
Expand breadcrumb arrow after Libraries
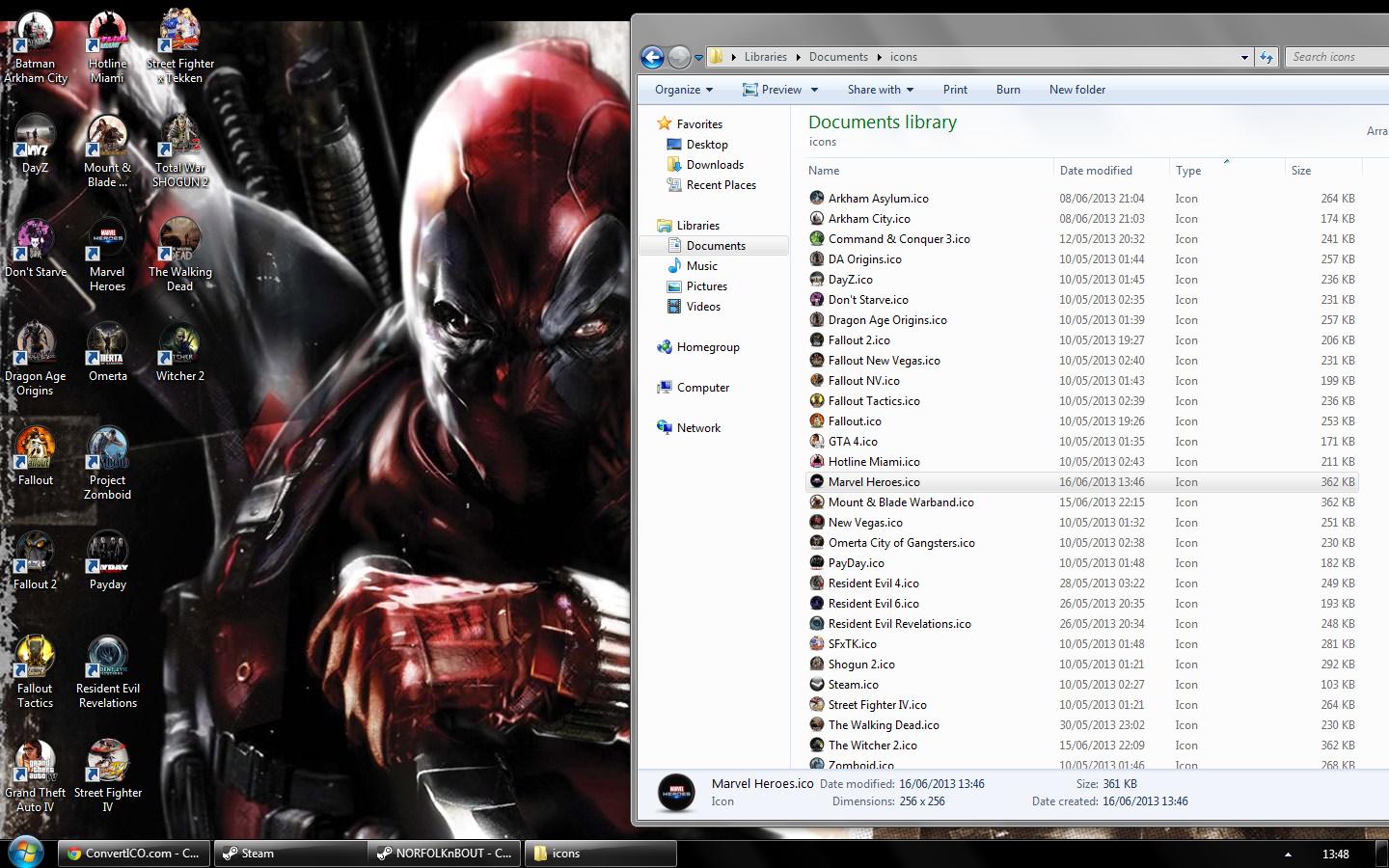click(x=798, y=57)
